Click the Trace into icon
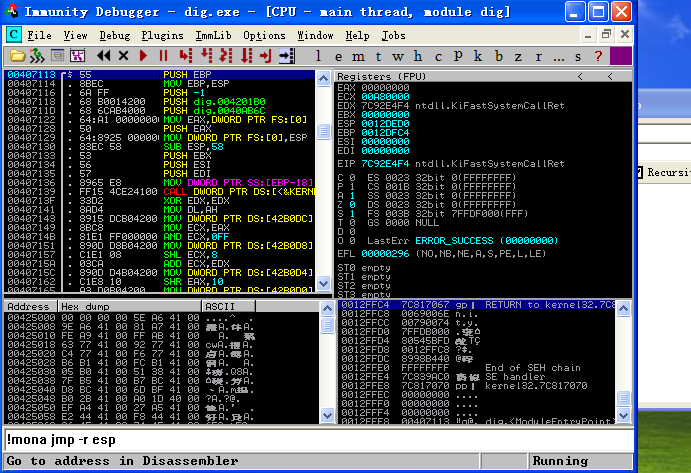Viewport: 691px width, 473px height. pyautogui.click(x=226, y=56)
